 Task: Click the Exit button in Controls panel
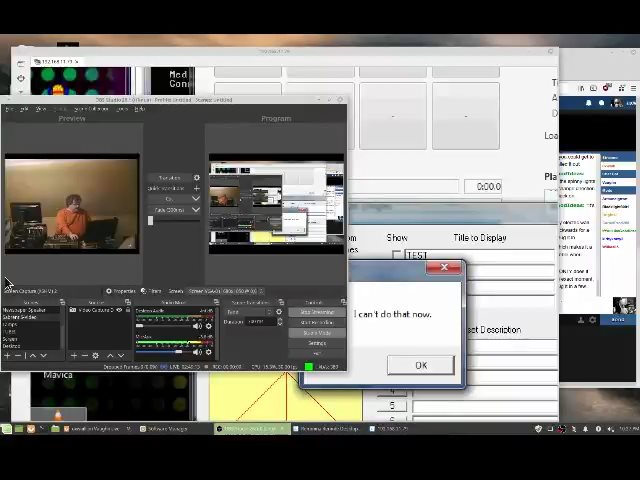coord(317,353)
